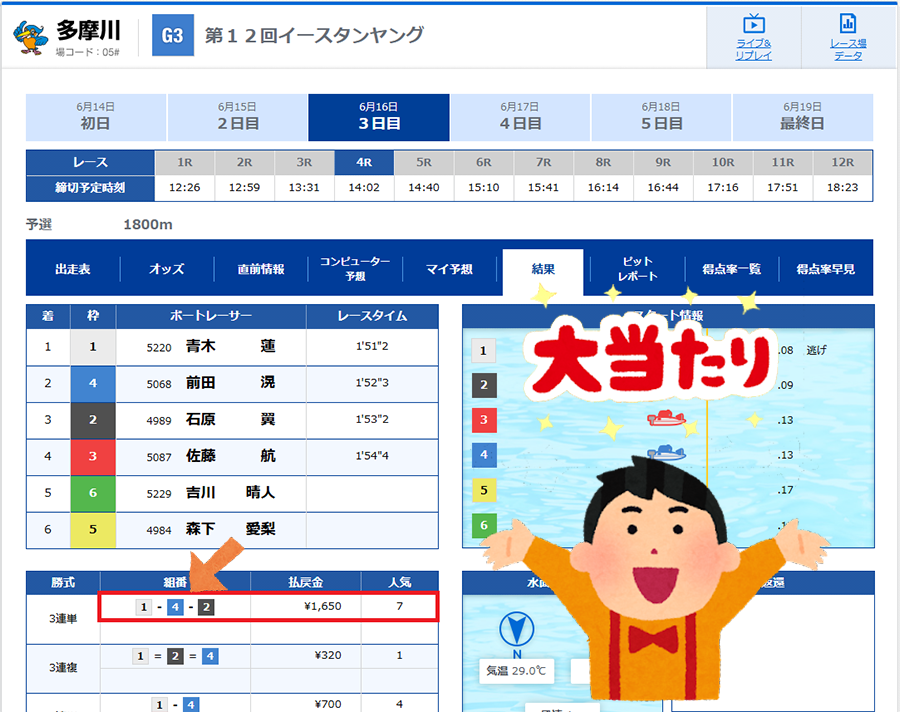Open the 出走表 menu tab
The height and width of the screenshot is (712, 900).
tap(73, 269)
